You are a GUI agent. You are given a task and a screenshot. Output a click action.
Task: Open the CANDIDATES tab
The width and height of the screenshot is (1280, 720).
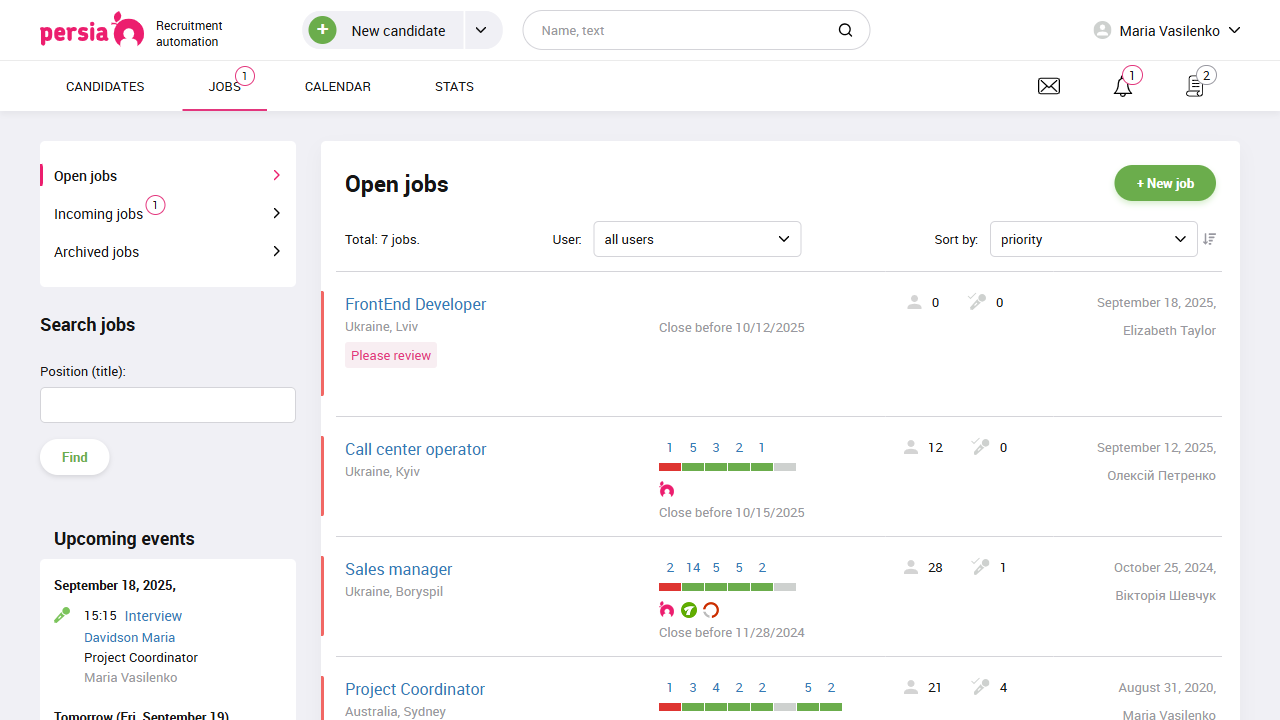click(x=104, y=86)
